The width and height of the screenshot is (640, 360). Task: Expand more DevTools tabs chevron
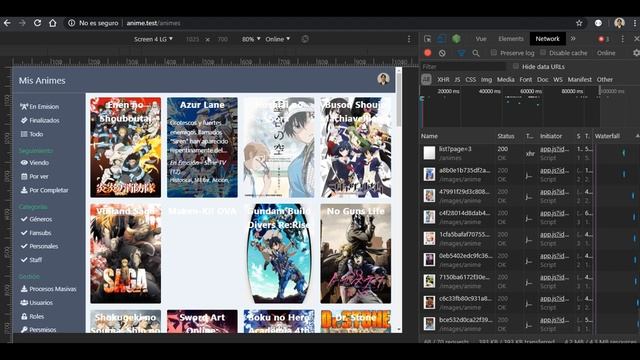pos(573,39)
